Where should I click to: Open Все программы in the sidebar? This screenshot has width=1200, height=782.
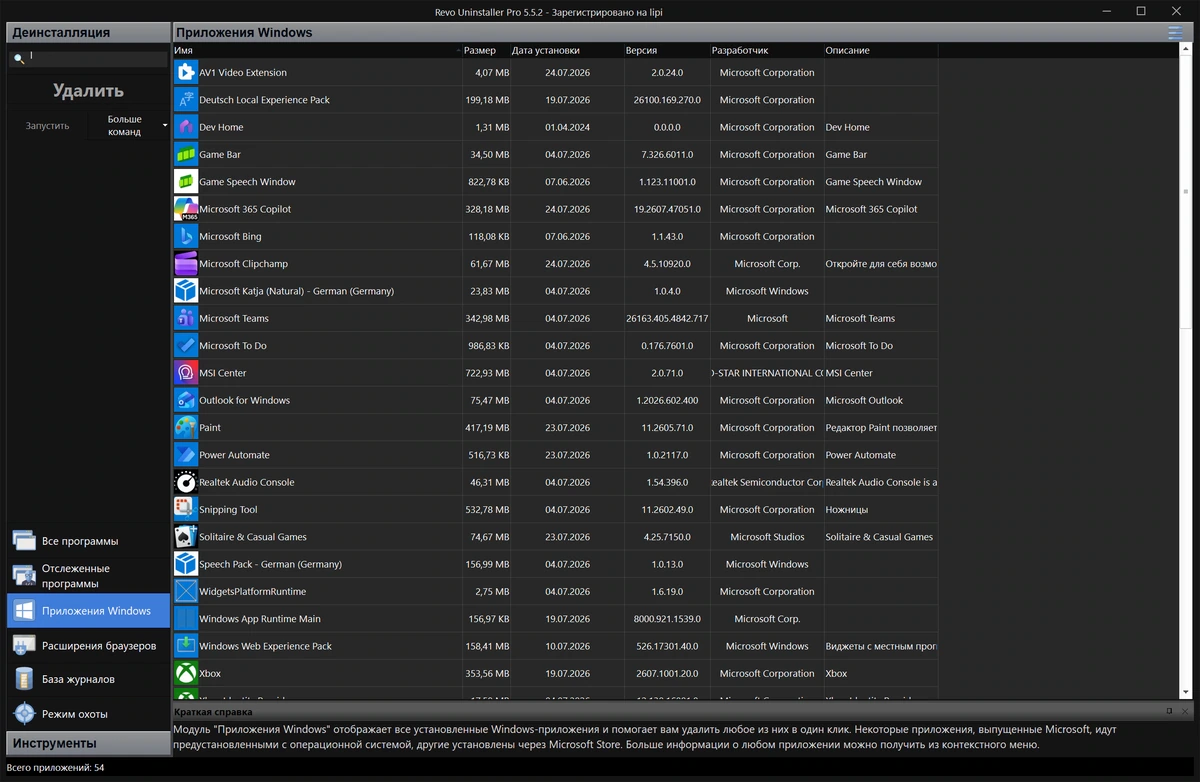pyautogui.click(x=89, y=541)
